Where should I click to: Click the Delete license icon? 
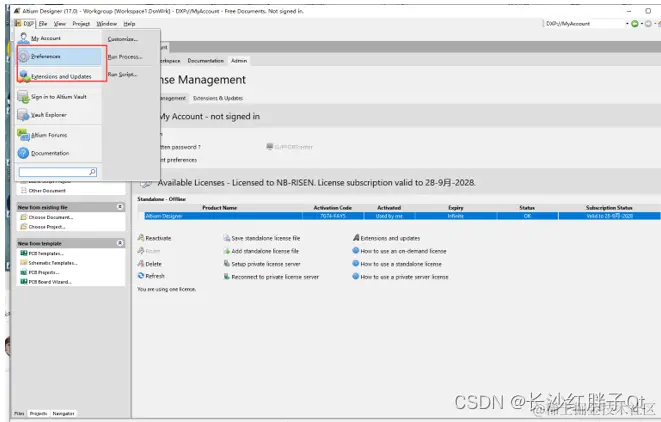tap(141, 263)
